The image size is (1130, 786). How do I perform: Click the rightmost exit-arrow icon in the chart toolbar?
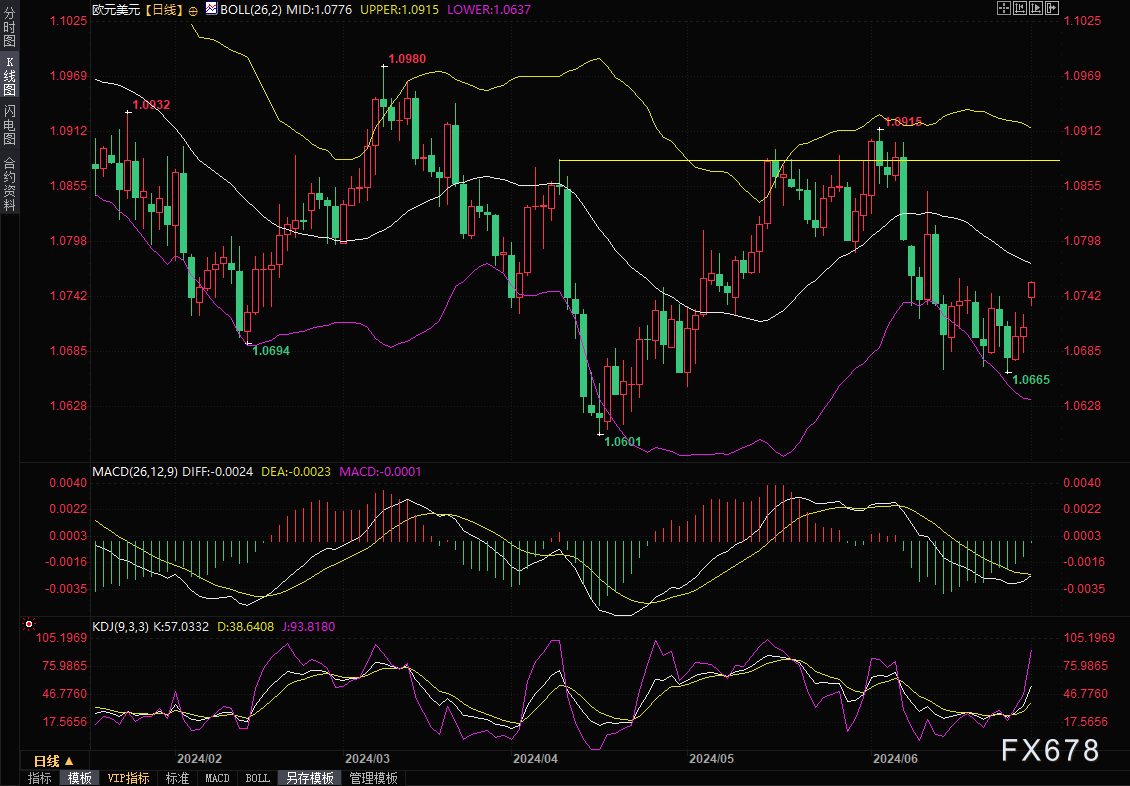coord(1051,8)
